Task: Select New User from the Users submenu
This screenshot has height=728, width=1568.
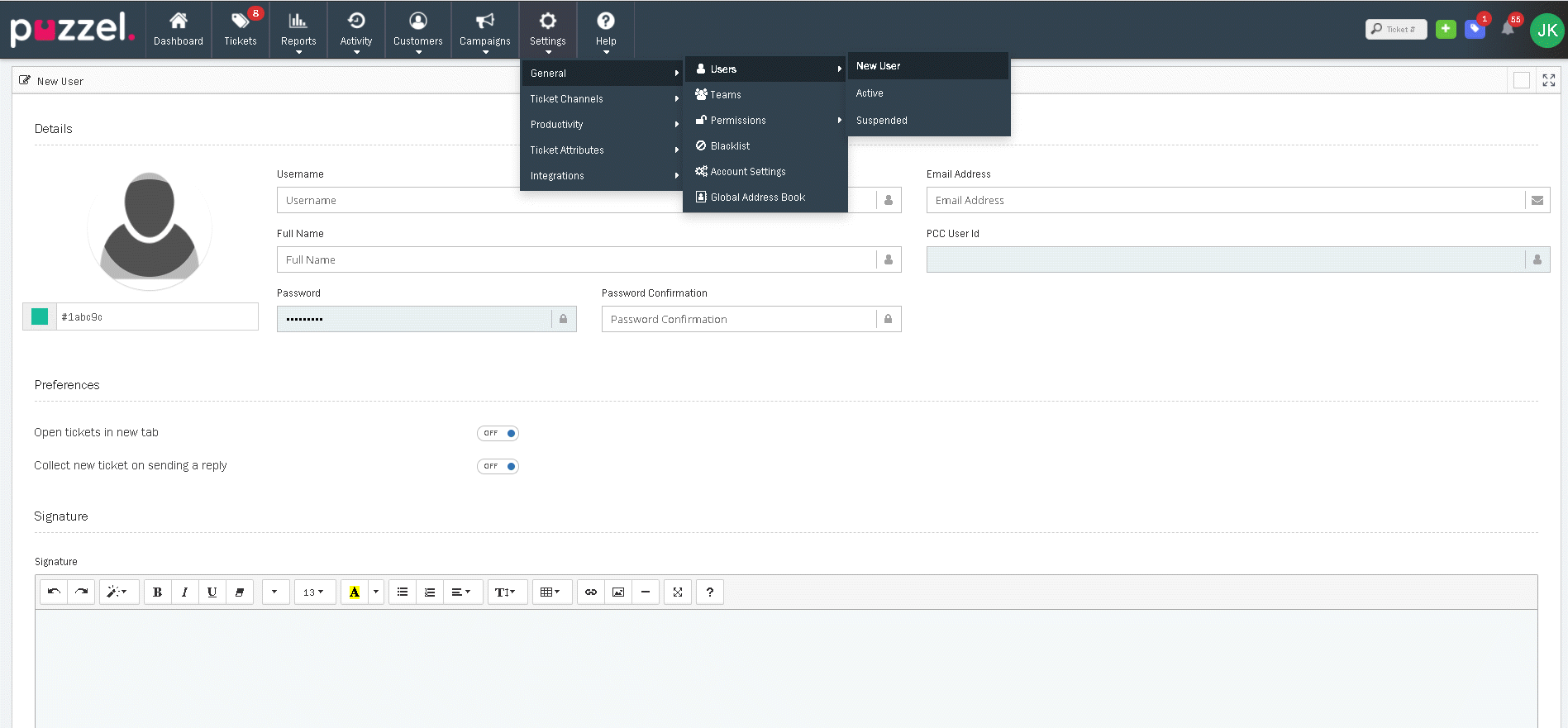Action: (x=879, y=66)
